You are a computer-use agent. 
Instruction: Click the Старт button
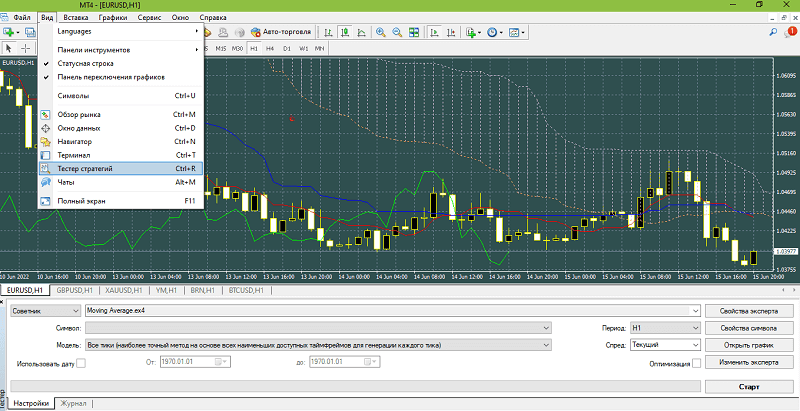point(748,387)
